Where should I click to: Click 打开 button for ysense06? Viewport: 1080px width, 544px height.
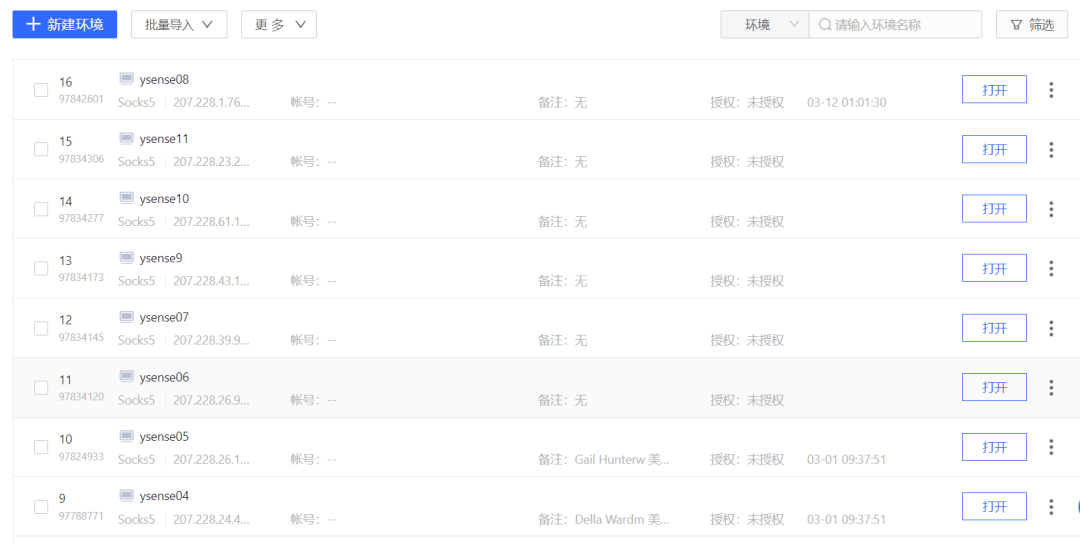pyautogui.click(x=994, y=387)
